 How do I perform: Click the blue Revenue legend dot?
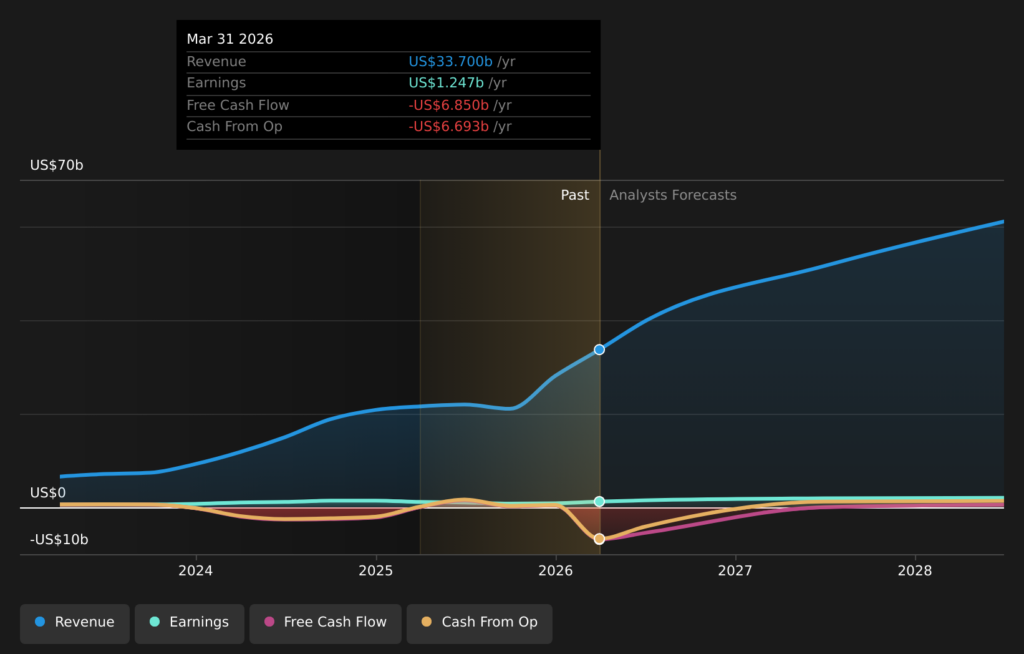[40, 622]
